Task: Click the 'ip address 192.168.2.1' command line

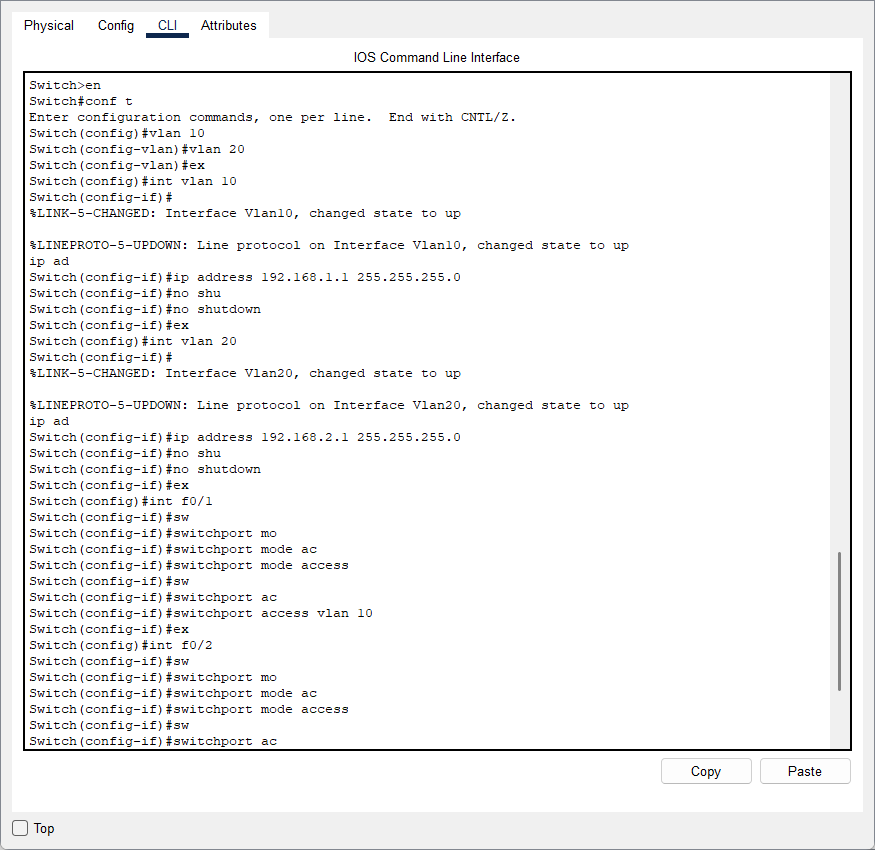Action: pyautogui.click(x=245, y=437)
